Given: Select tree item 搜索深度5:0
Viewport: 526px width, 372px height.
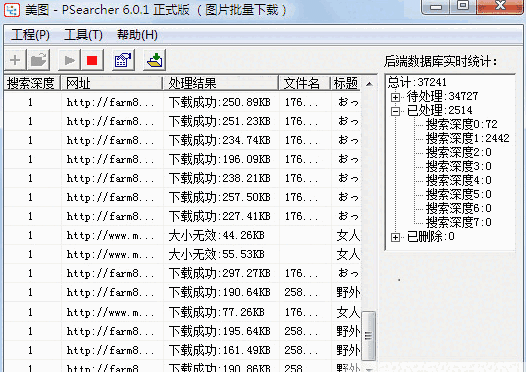Looking at the screenshot, I should click(459, 195).
